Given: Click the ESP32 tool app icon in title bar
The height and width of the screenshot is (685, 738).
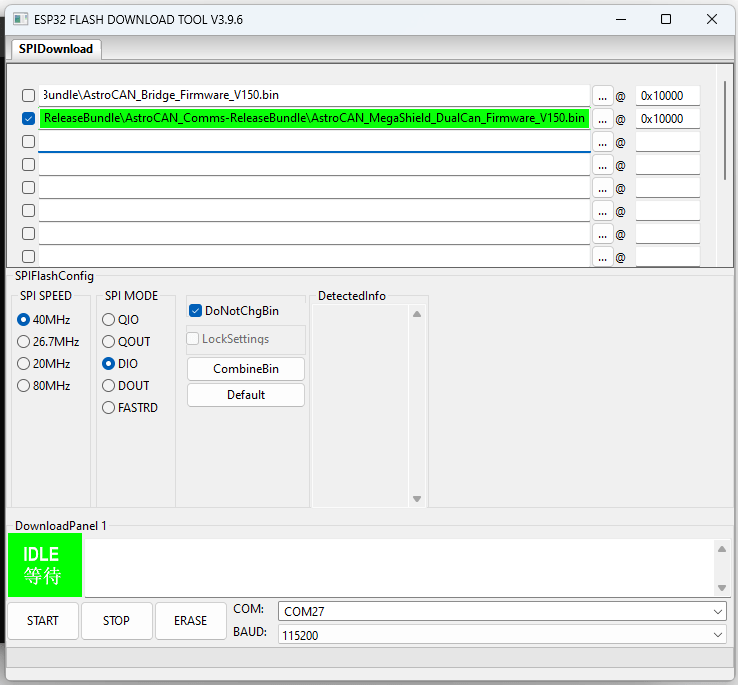Looking at the screenshot, I should pos(20,19).
